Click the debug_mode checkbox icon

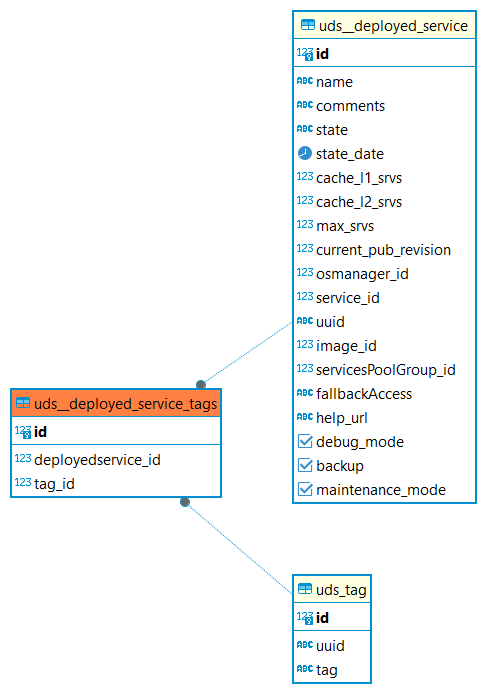click(305, 441)
